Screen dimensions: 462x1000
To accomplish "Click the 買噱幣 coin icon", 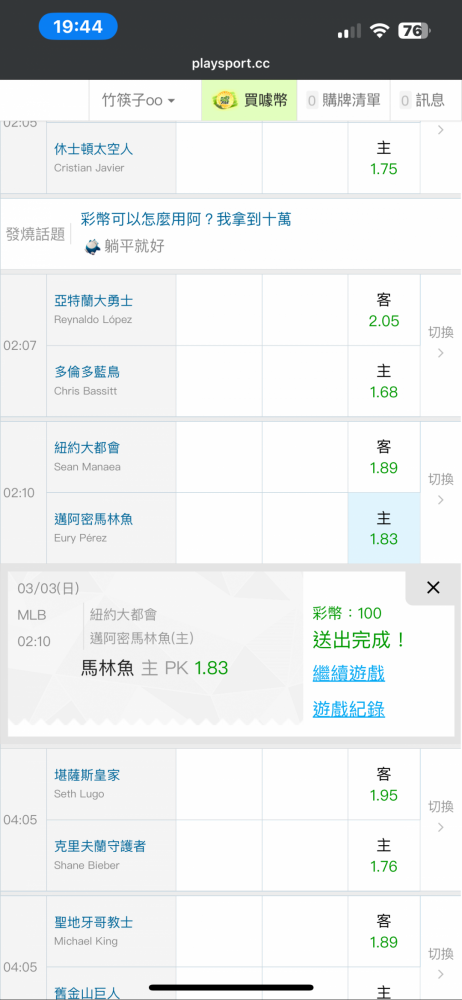I will coord(224,100).
